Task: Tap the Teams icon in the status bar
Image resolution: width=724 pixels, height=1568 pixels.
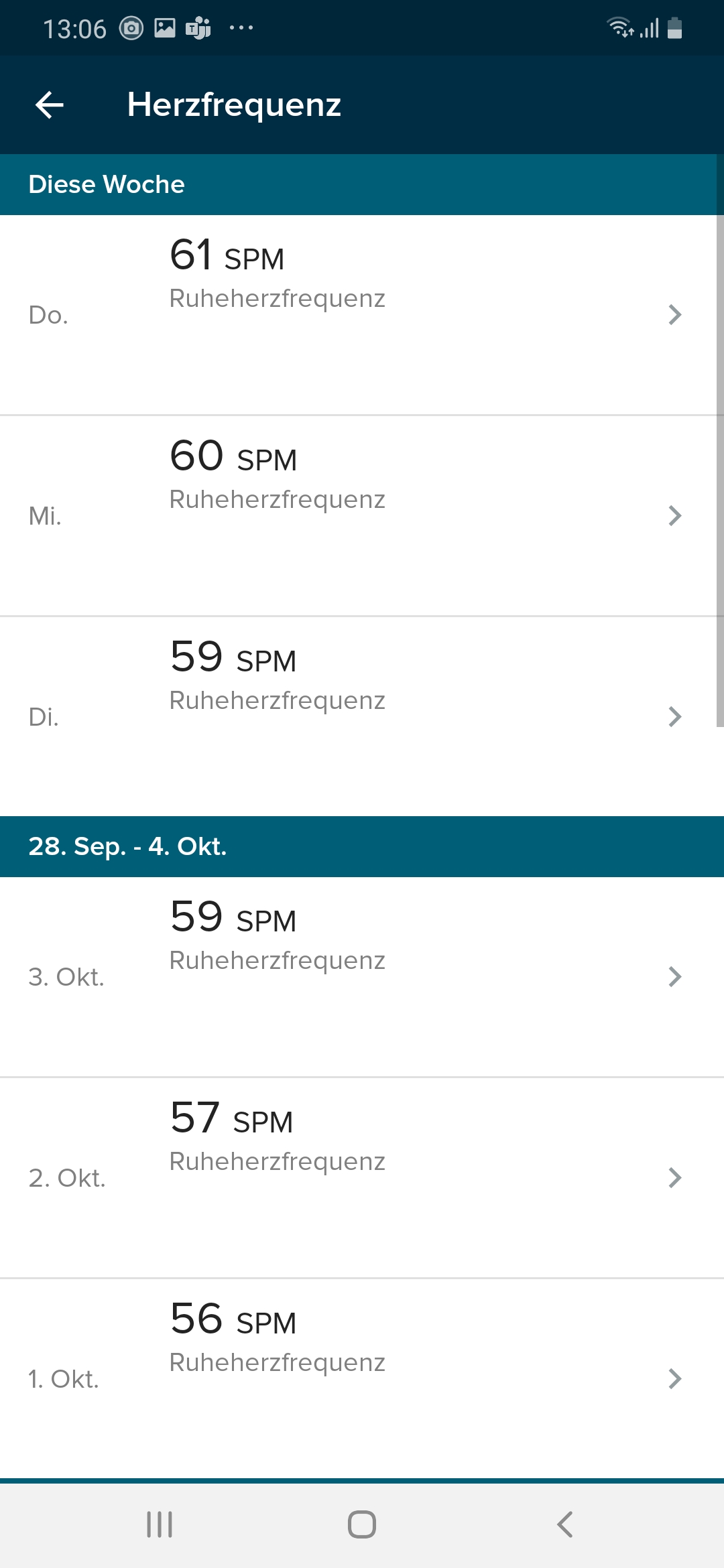Action: (198, 28)
